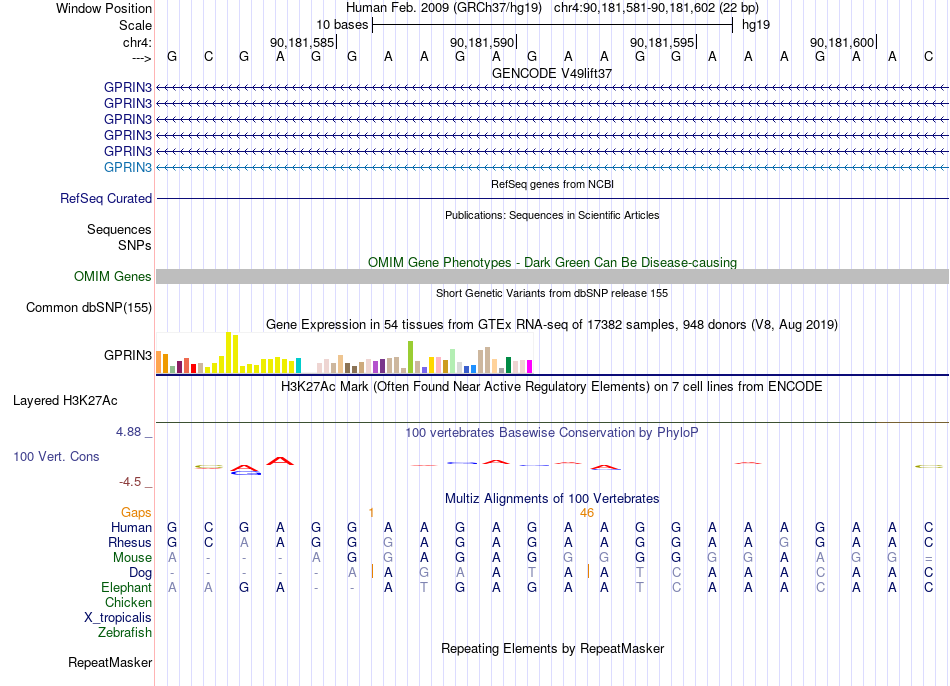Click the 90,181,590 ruler position marker
This screenshot has width=950, height=686.
(x=482, y=42)
